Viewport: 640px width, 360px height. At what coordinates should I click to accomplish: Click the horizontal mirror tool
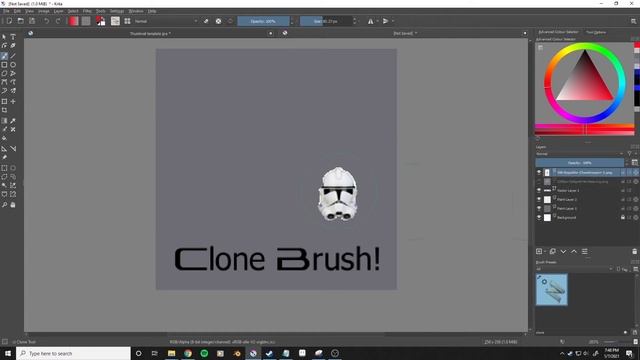tap(370, 21)
